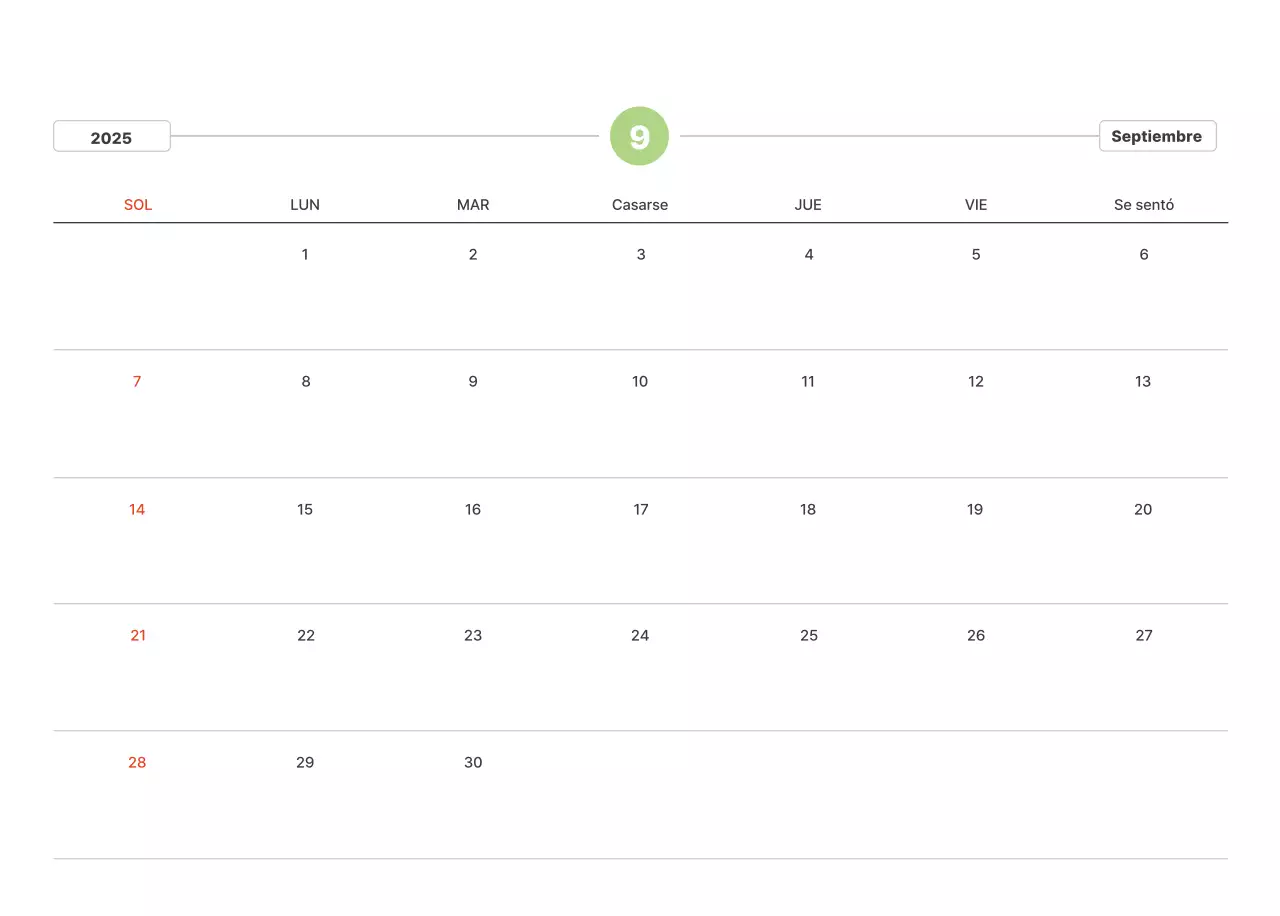Click the green month number 9 circle
The height and width of the screenshot is (916, 1280).
[x=639, y=136]
